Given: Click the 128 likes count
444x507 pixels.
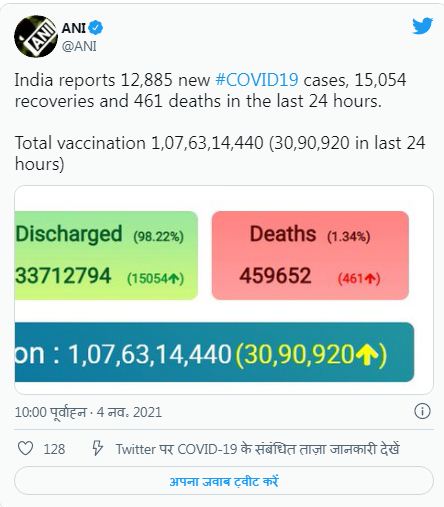Looking at the screenshot, I should (54, 449).
